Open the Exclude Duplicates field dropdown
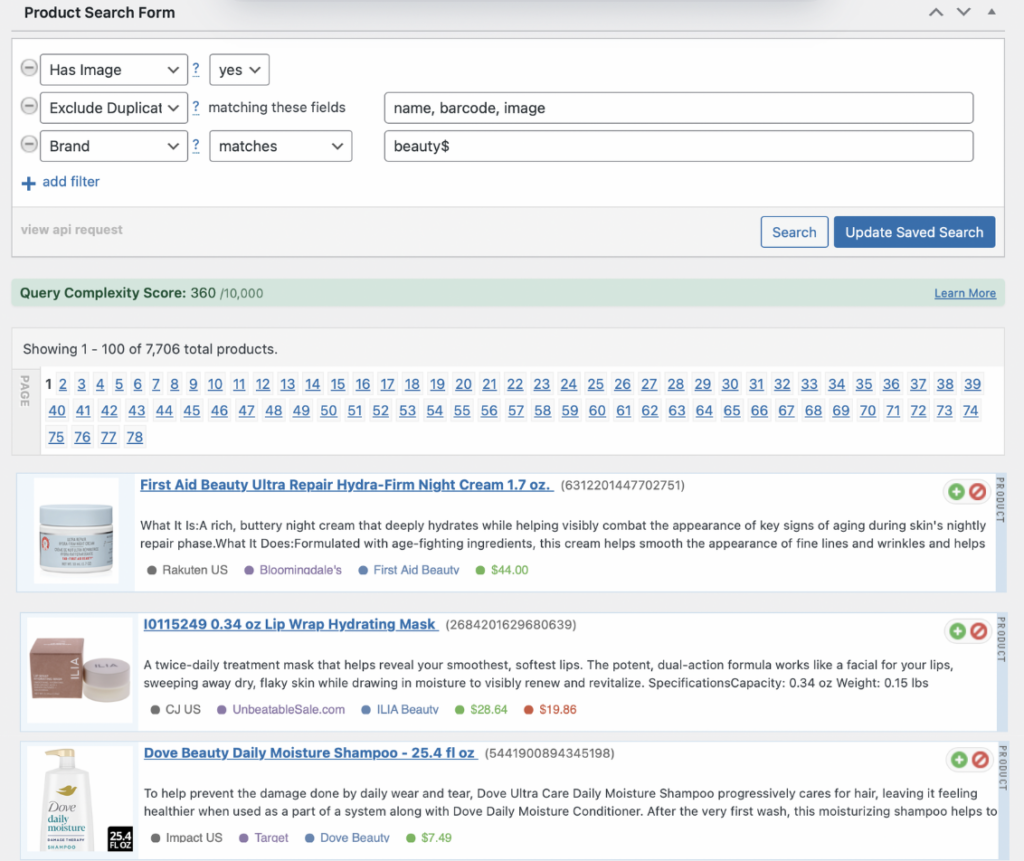Screen dimensions: 1024x861 click(x=114, y=108)
